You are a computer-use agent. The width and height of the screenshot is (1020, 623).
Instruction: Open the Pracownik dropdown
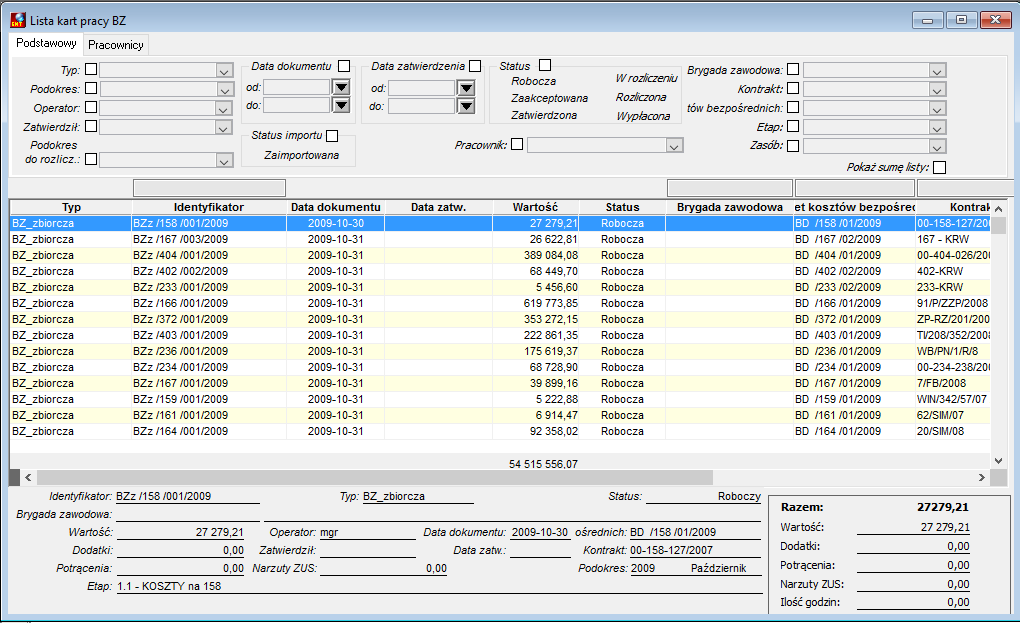coord(674,146)
